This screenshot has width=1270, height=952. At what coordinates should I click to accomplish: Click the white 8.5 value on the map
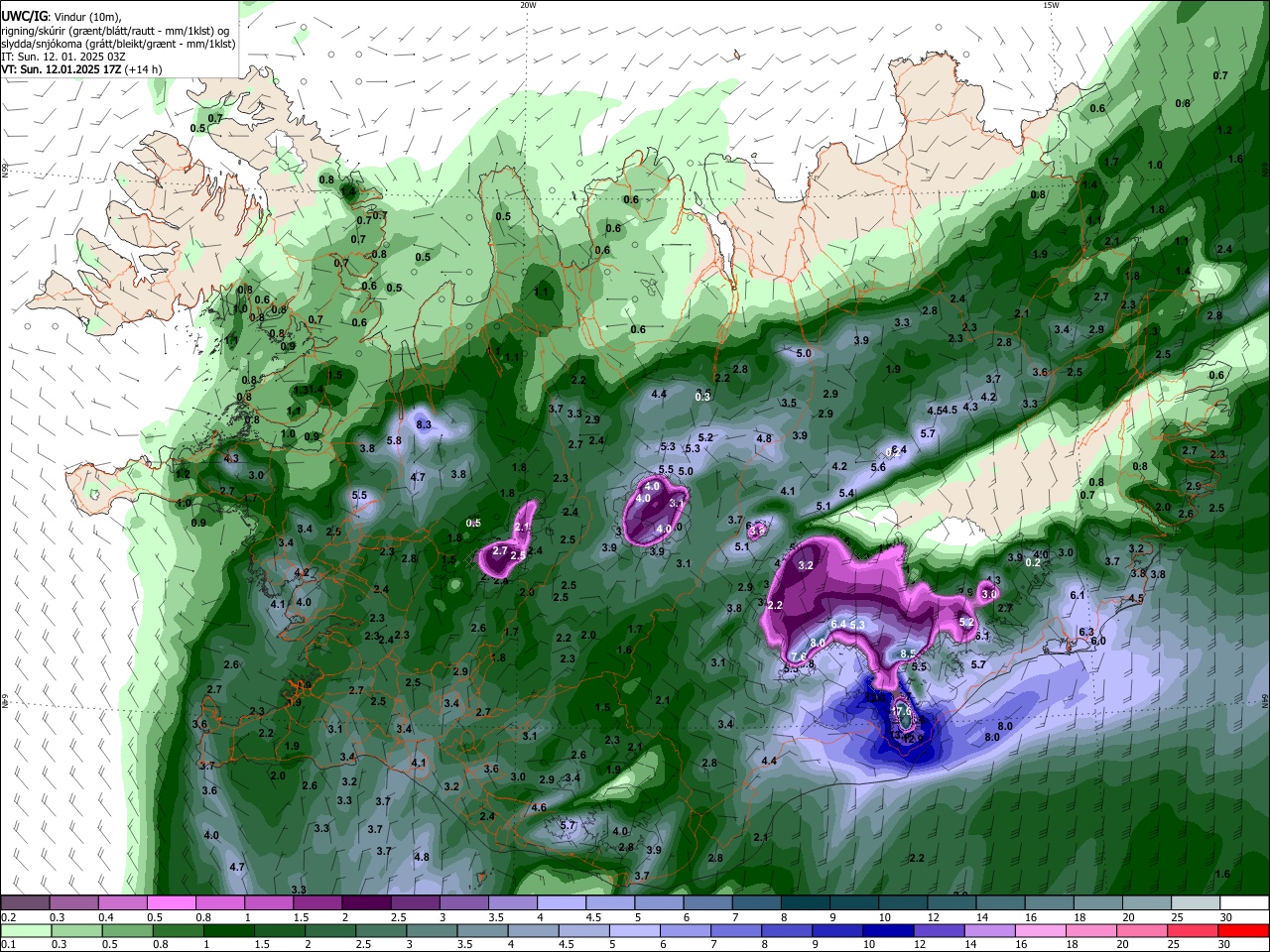907,654
